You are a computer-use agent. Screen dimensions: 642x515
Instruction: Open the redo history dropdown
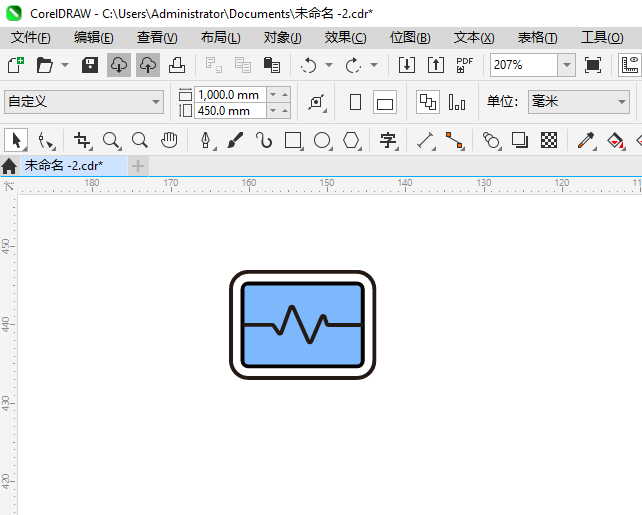tap(374, 65)
